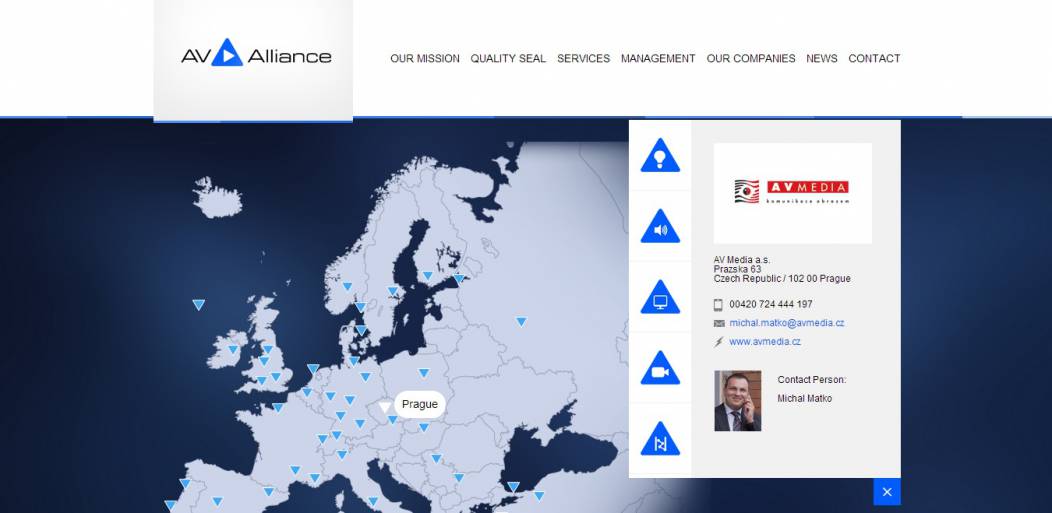Go to Services menu item
The height and width of the screenshot is (513, 1052).
(x=583, y=58)
